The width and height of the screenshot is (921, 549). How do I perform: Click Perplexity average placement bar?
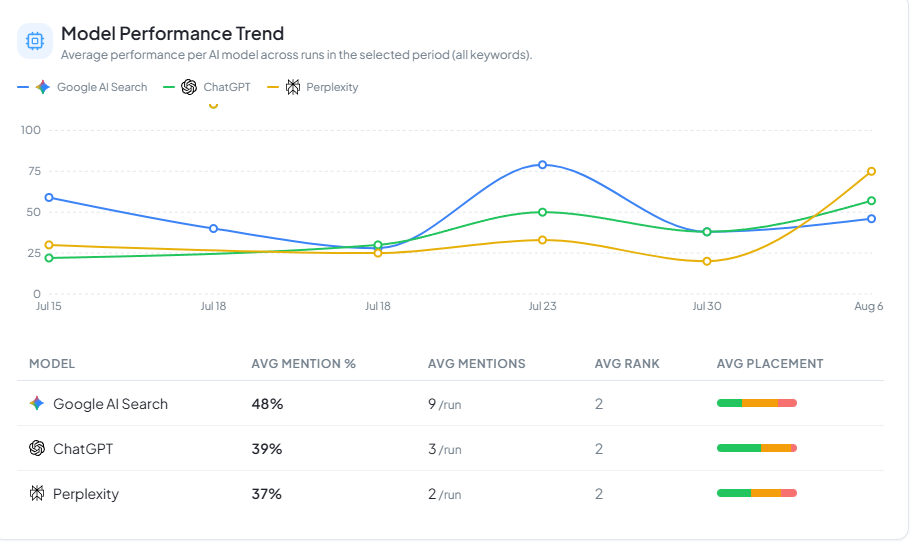pos(757,493)
